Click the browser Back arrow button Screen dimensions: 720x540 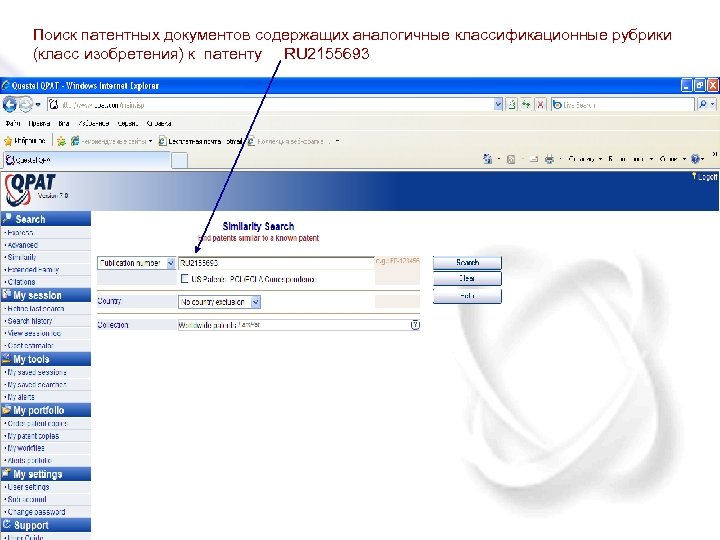[x=10, y=105]
